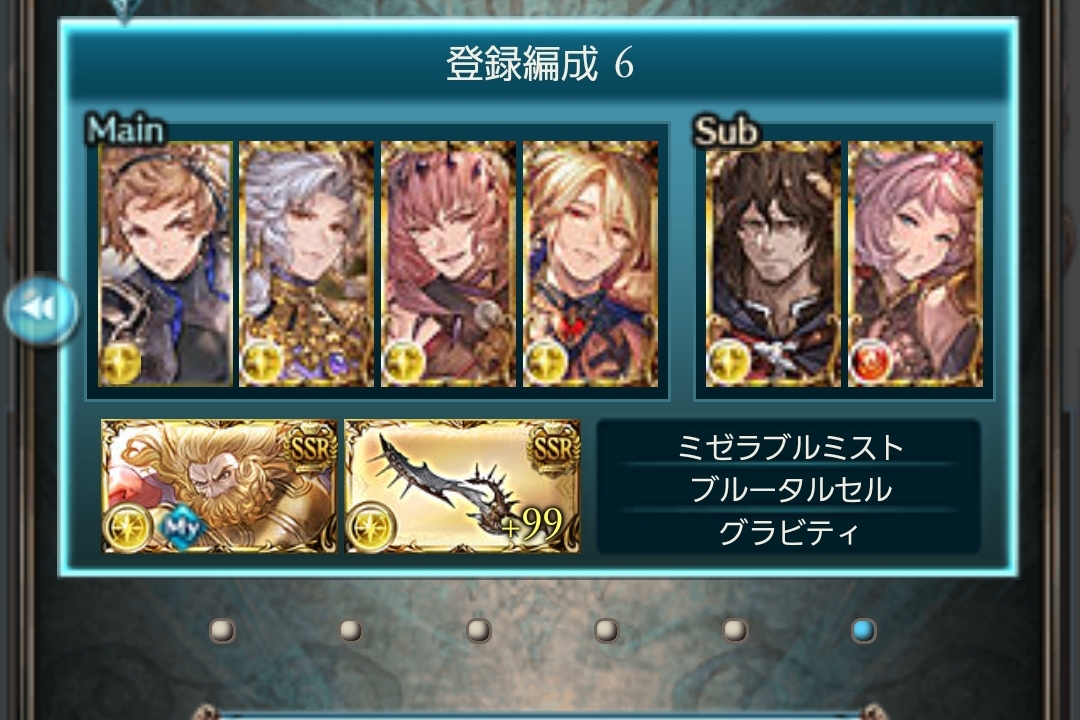Image resolution: width=1080 pixels, height=720 pixels.
Task: Go to third party page dot
Action: tap(479, 630)
